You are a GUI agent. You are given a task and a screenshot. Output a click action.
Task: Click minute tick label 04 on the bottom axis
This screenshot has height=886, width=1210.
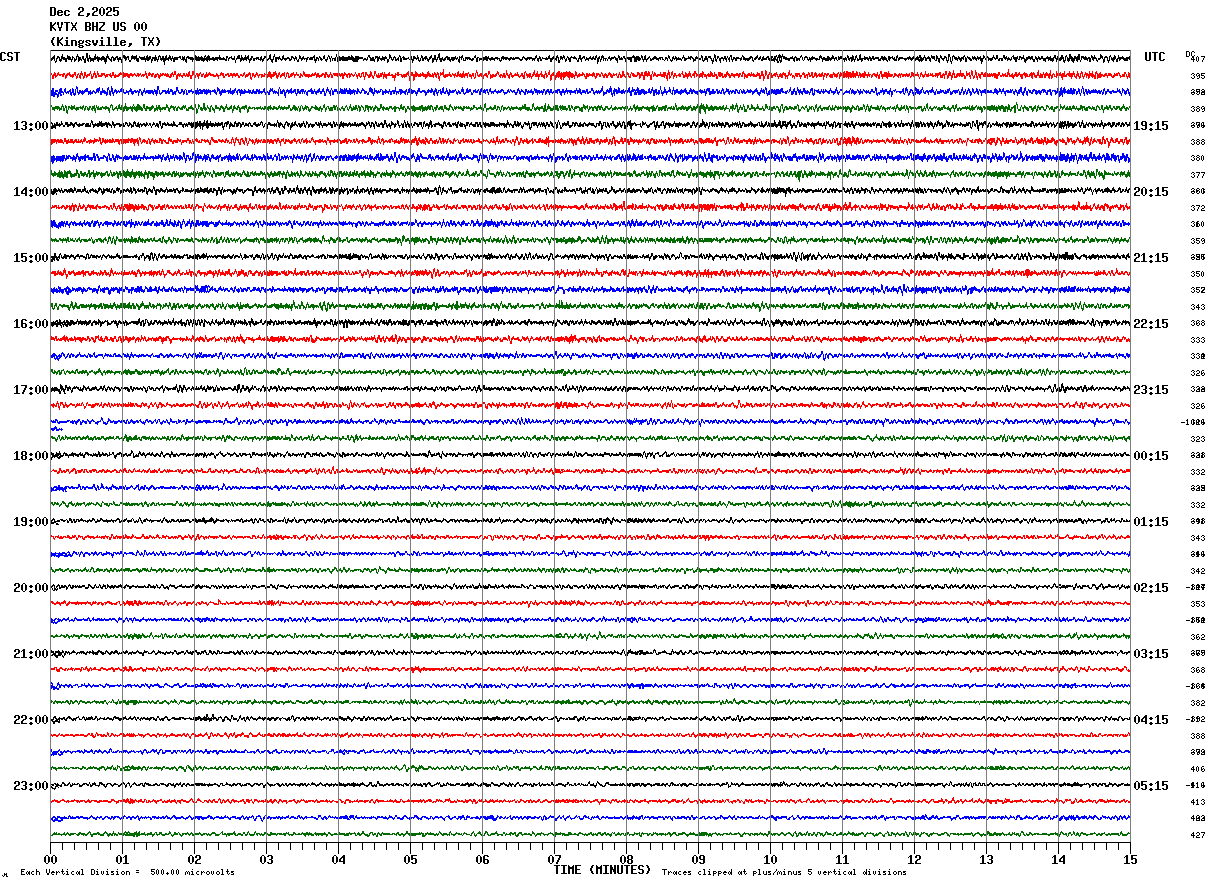[x=338, y=859]
